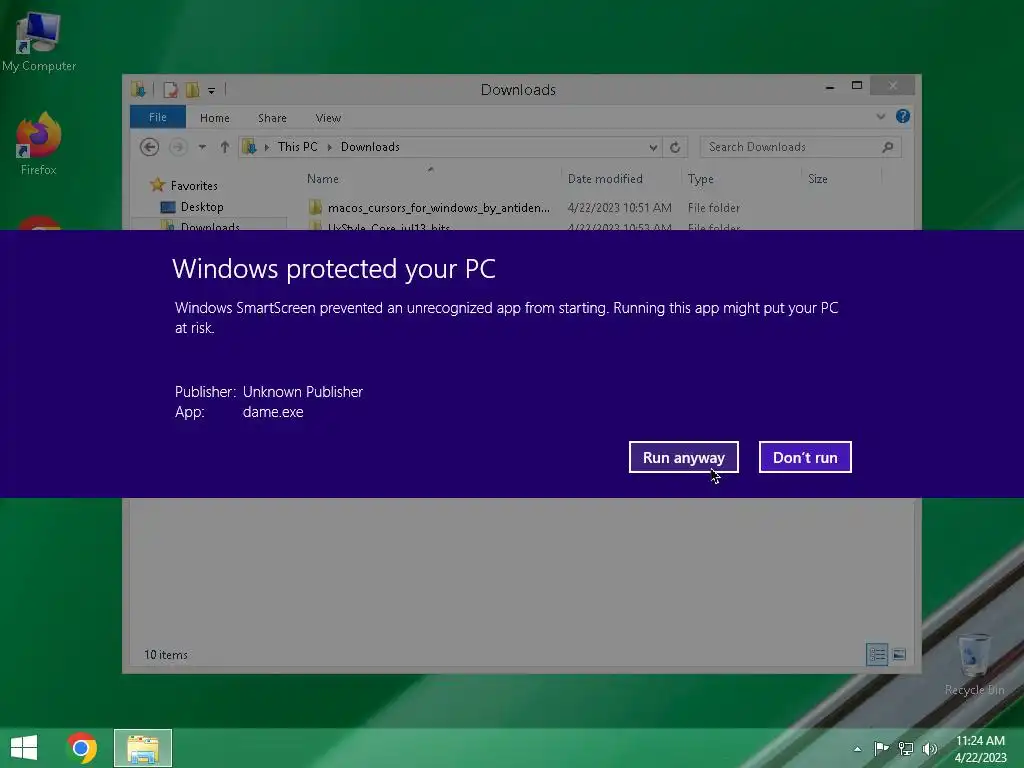The width and height of the screenshot is (1024, 768).
Task: Select Downloads in the address breadcrumb
Action: [x=370, y=147]
